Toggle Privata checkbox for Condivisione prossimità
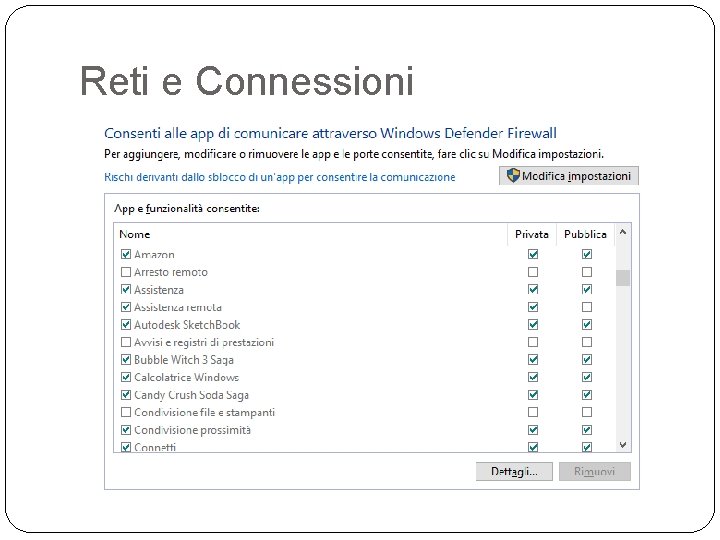 533,430
